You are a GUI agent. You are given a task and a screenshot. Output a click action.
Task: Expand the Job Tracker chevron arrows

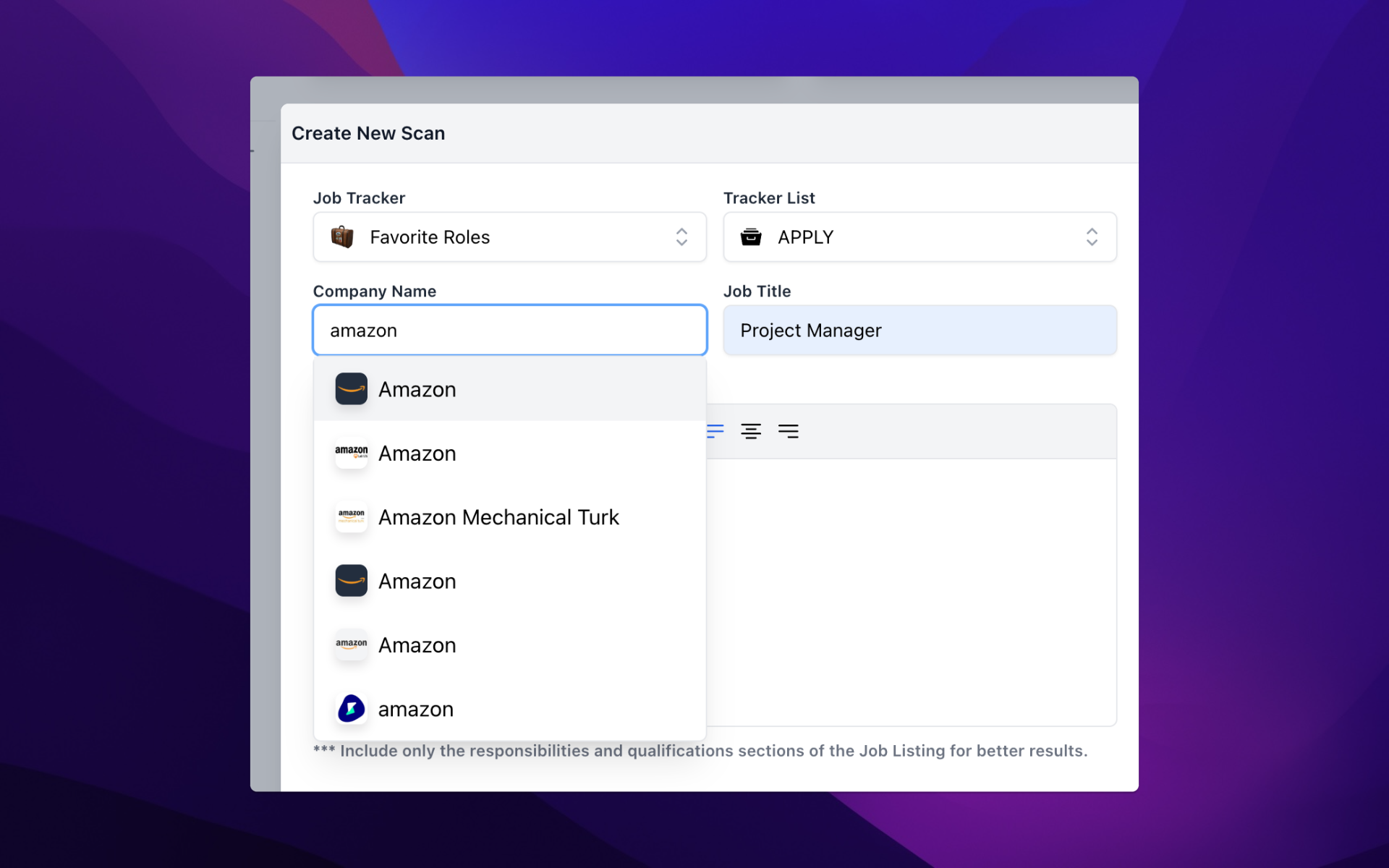tap(681, 237)
